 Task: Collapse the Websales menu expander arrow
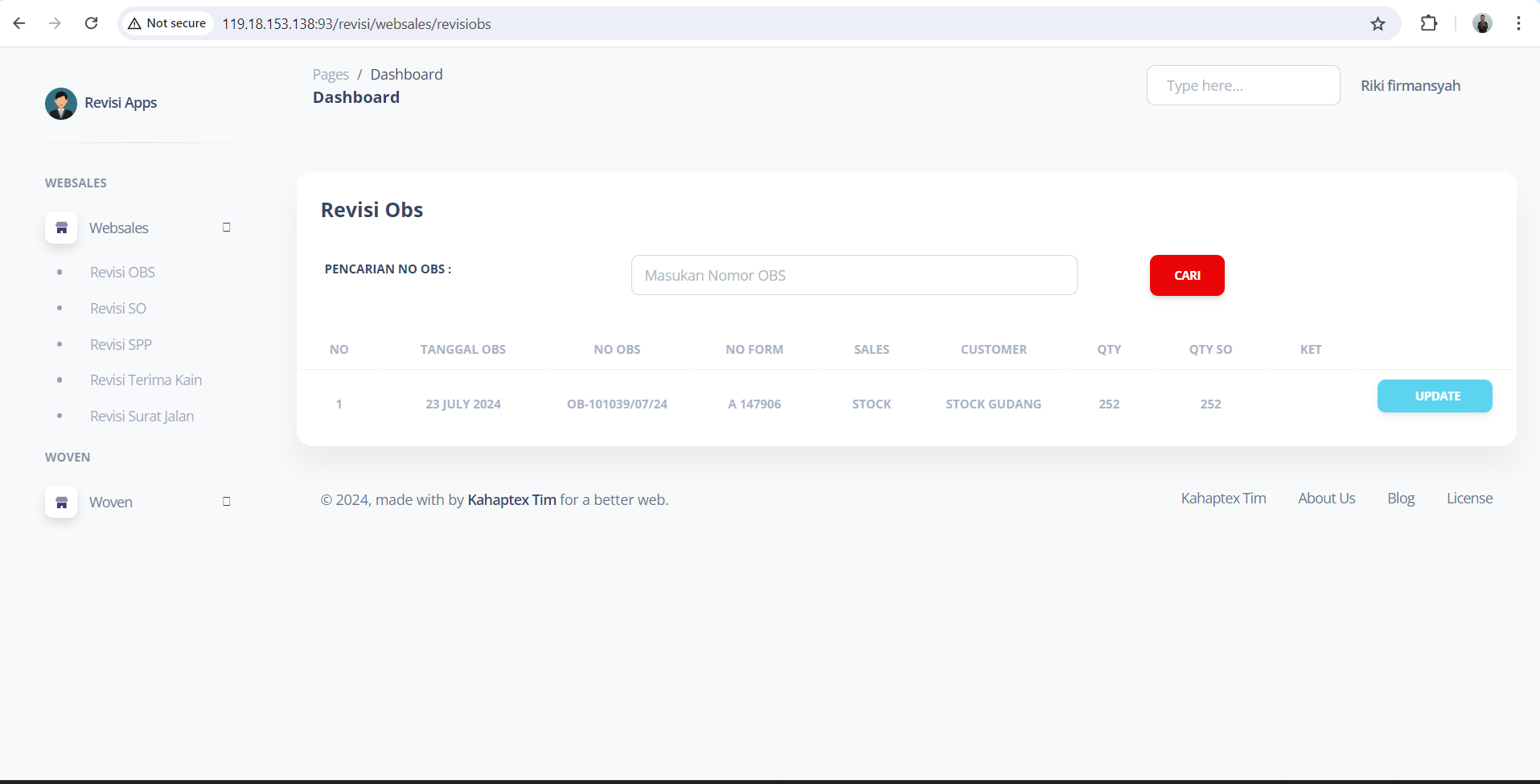227,228
